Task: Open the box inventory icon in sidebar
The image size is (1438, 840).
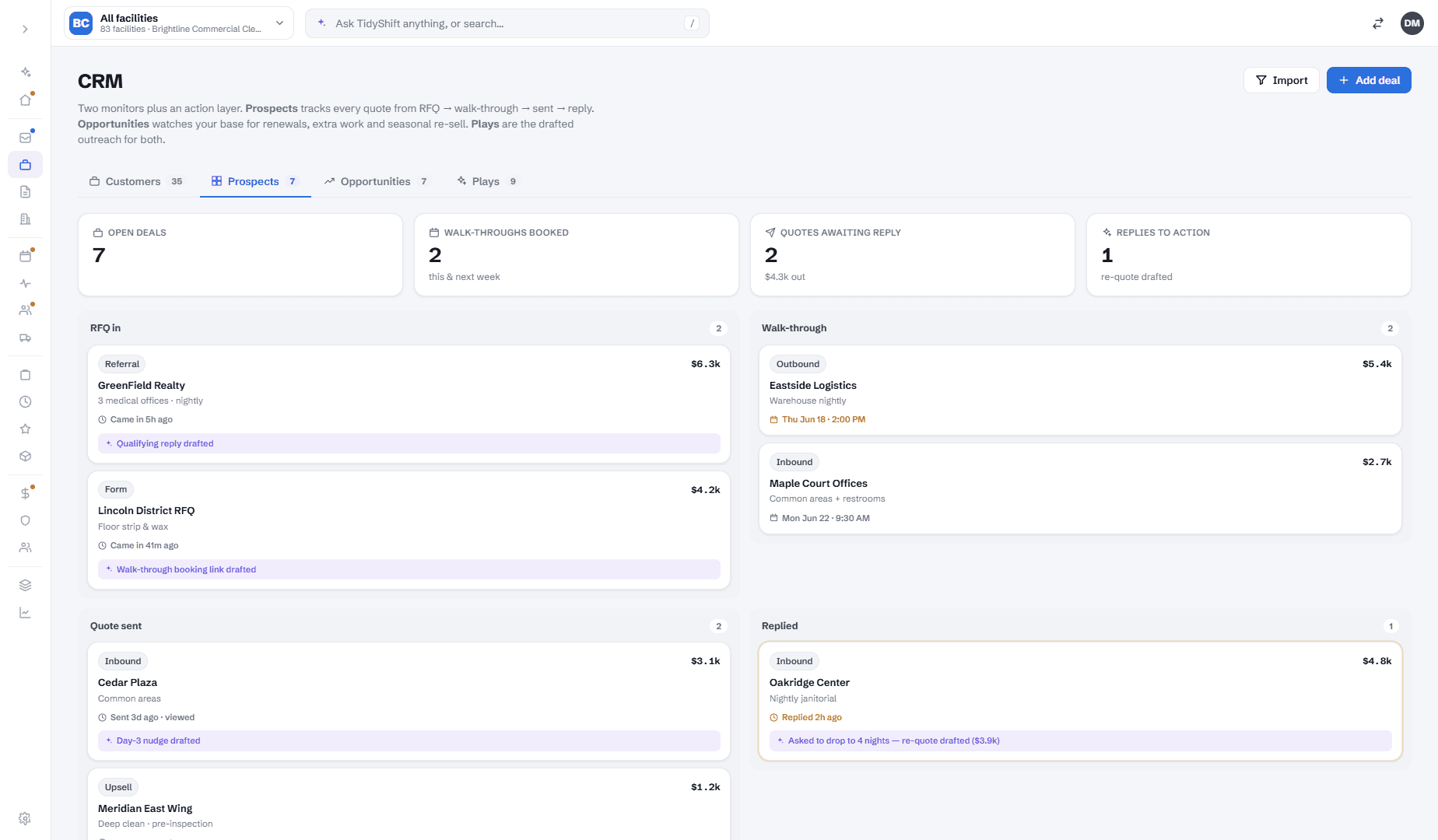Action: [25, 457]
